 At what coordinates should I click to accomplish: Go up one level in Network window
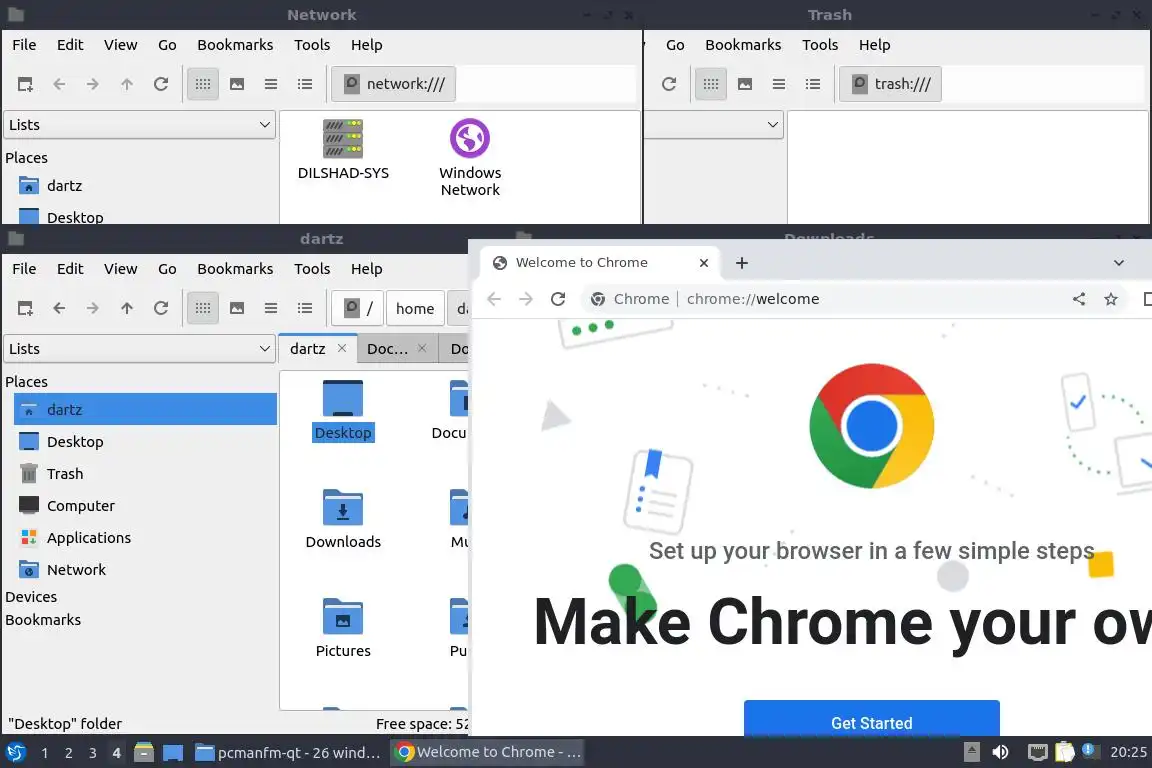pyautogui.click(x=126, y=84)
